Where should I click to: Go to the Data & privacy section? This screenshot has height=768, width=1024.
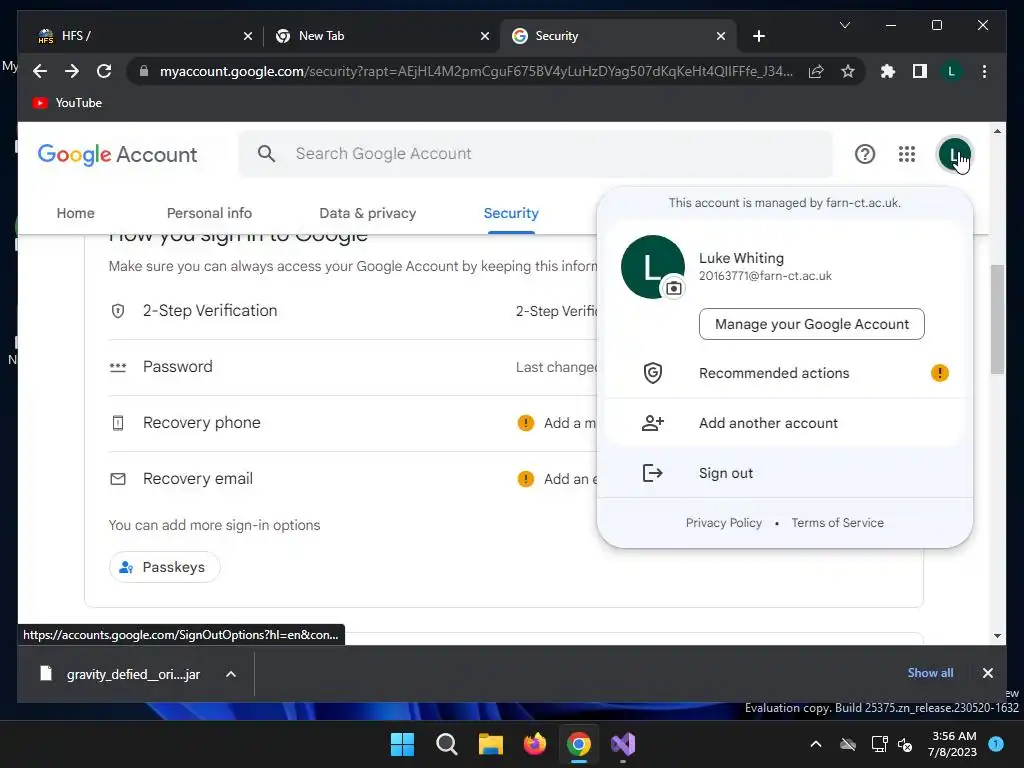coord(368,213)
